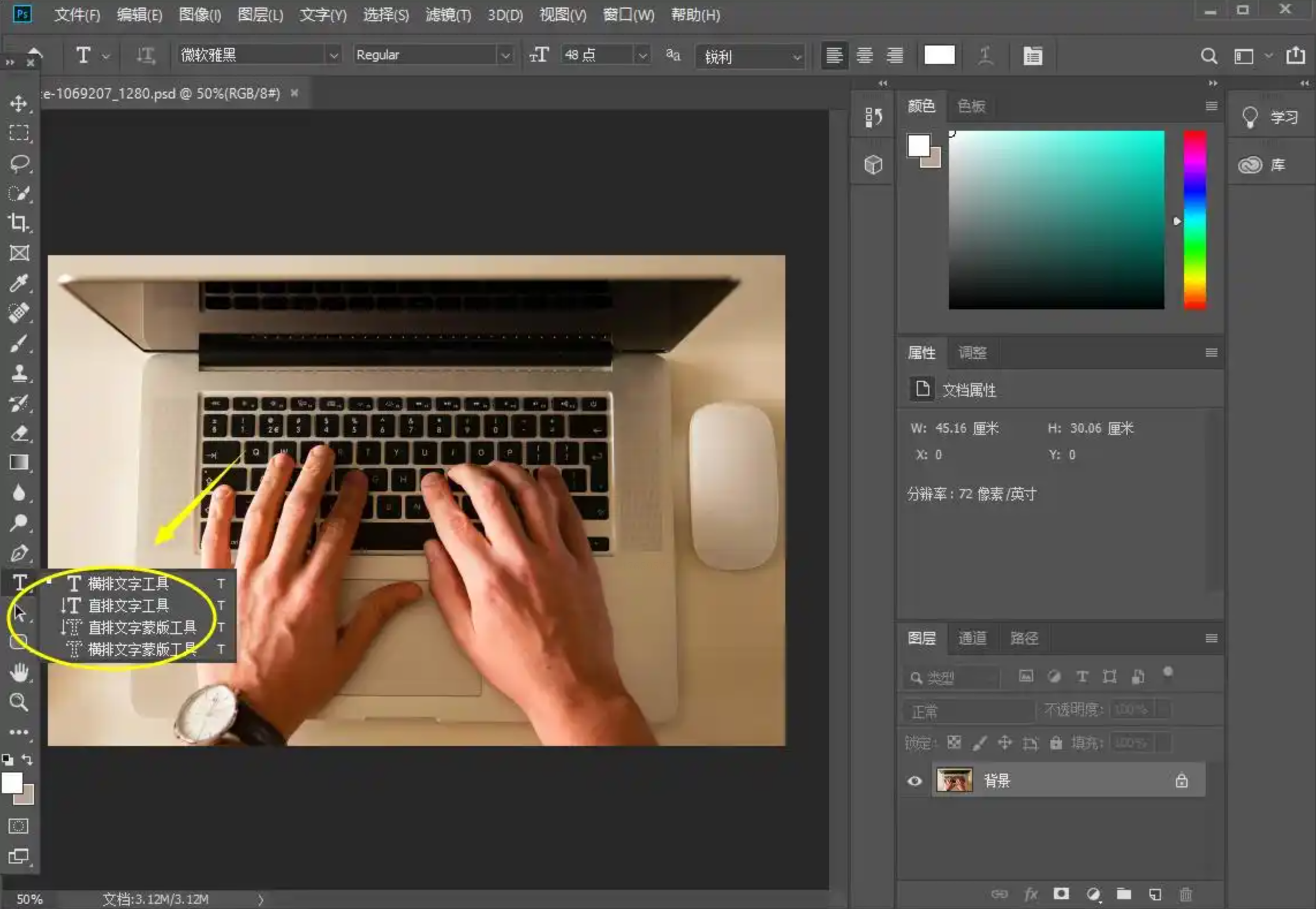The height and width of the screenshot is (909, 1316).
Task: Click the Eraser tool icon
Action: (19, 433)
